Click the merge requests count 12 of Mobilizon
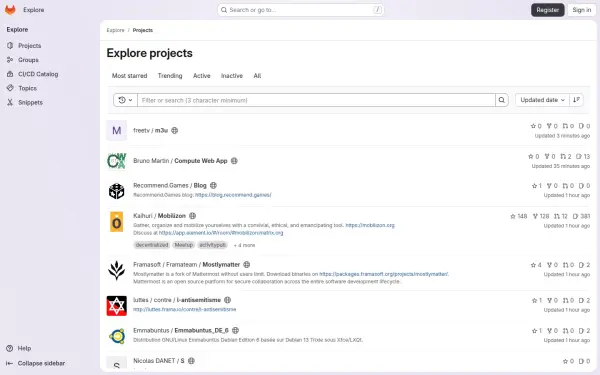 point(561,216)
